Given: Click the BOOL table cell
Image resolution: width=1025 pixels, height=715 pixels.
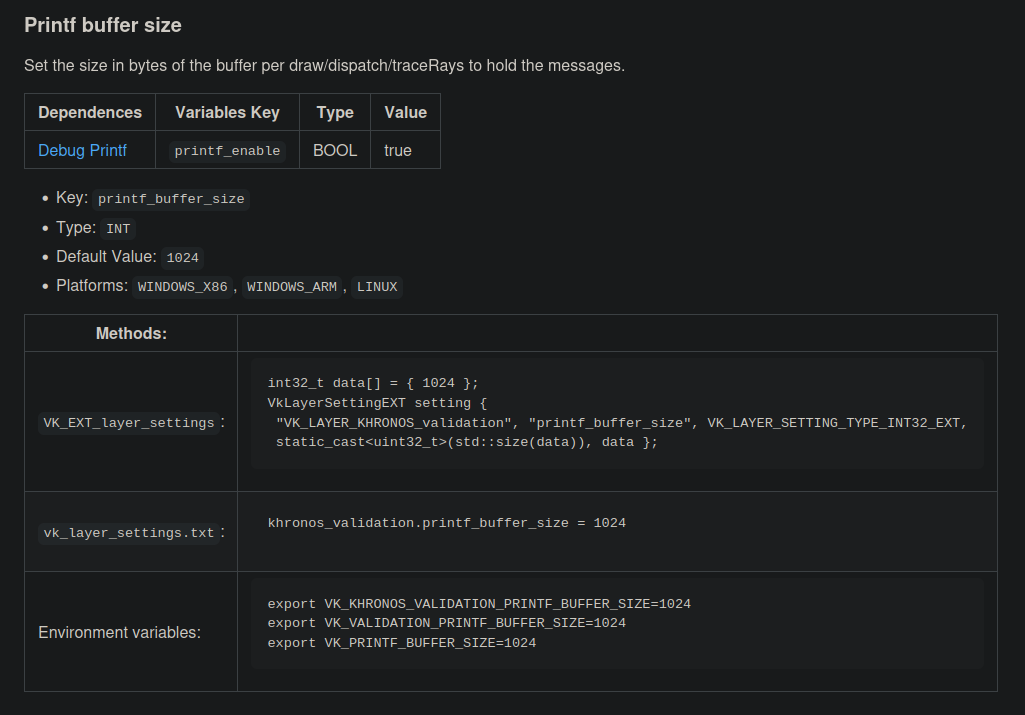Looking at the screenshot, I should 335,150.
